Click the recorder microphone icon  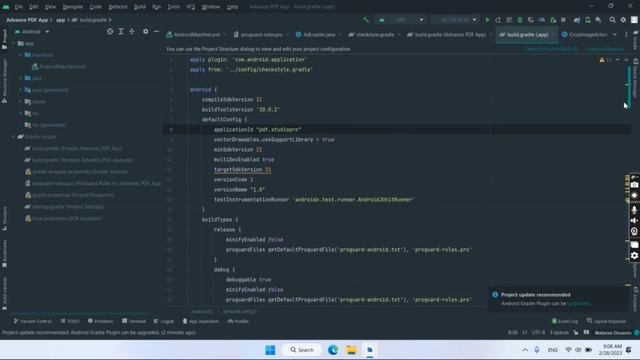(x=634, y=209)
